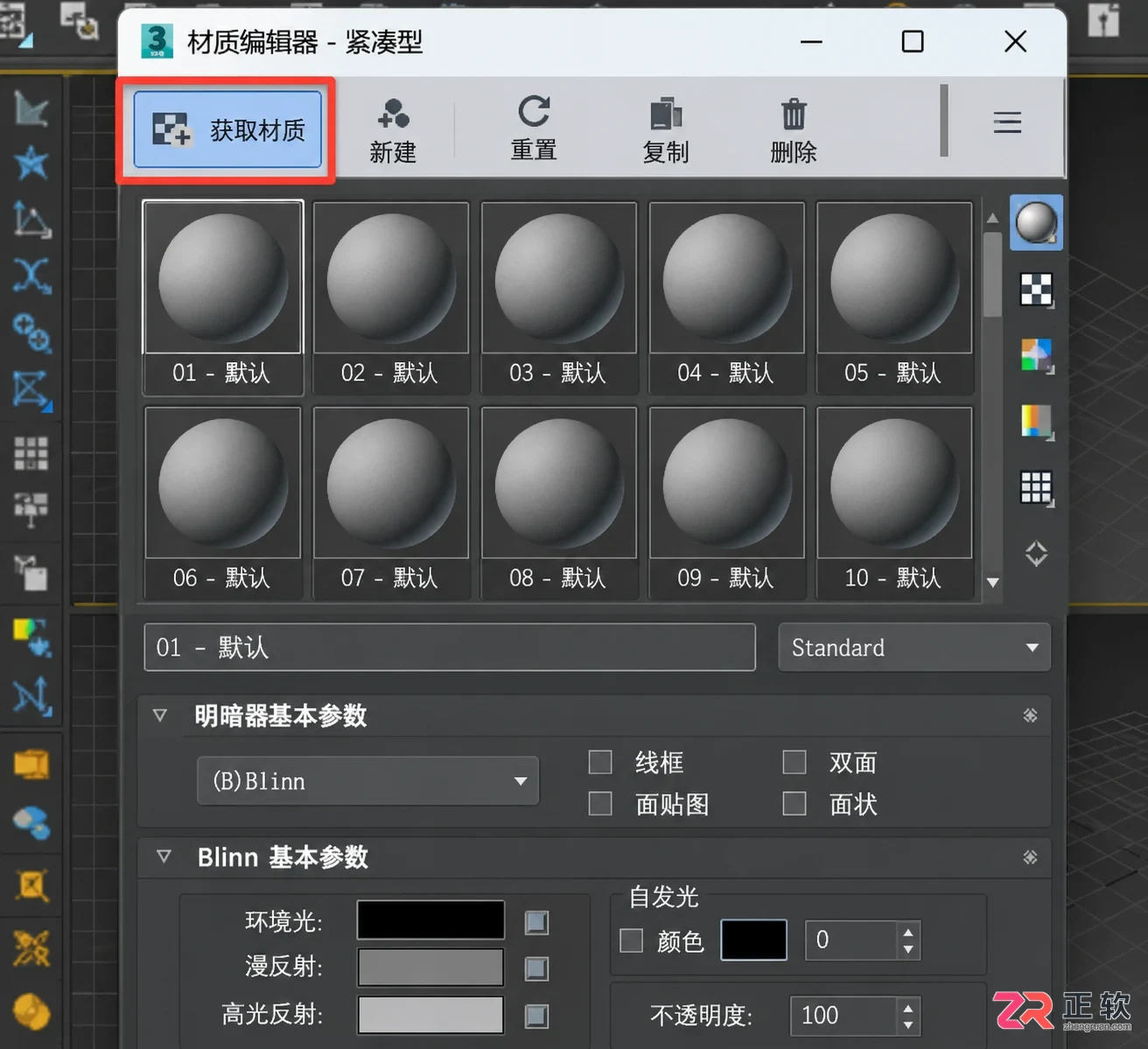Click the 获取材质 (Get Material) button
Screen dimensions: 1148x1049
click(227, 129)
